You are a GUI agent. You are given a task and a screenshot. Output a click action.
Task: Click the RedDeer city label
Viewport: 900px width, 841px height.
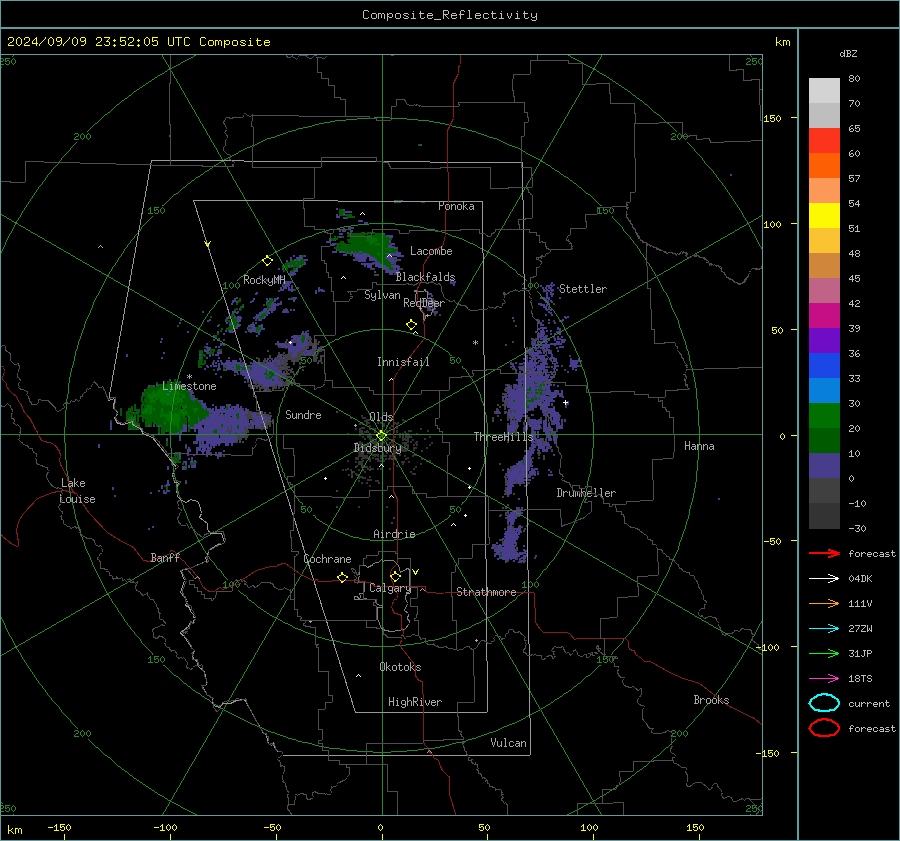(x=424, y=303)
